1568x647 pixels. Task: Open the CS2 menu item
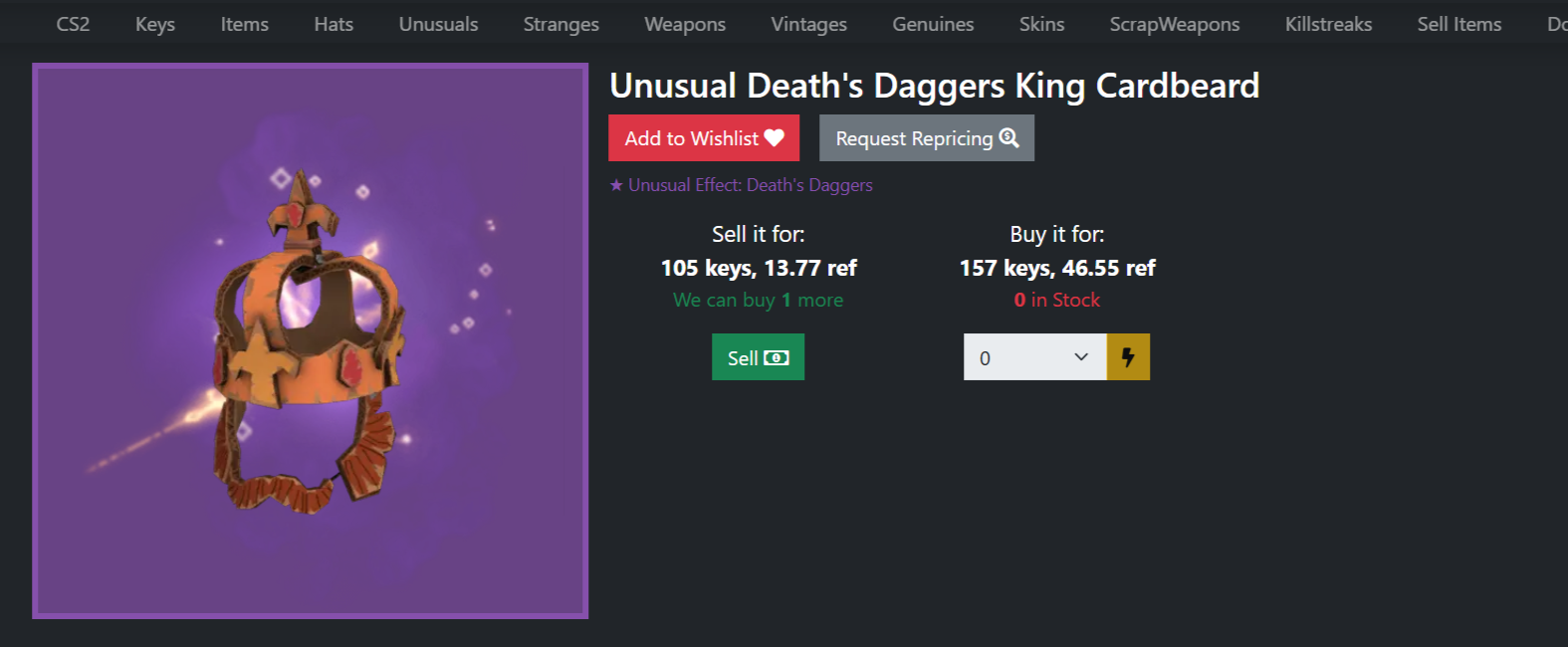point(73,24)
